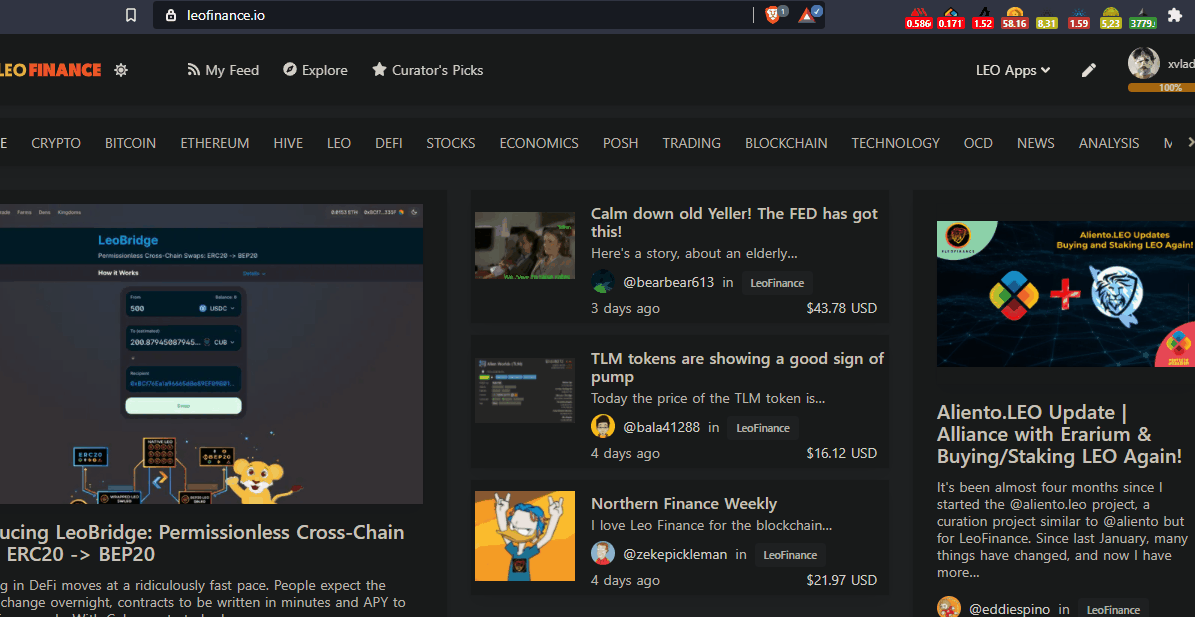Open My Feed
1195x617 pixels.
point(223,70)
